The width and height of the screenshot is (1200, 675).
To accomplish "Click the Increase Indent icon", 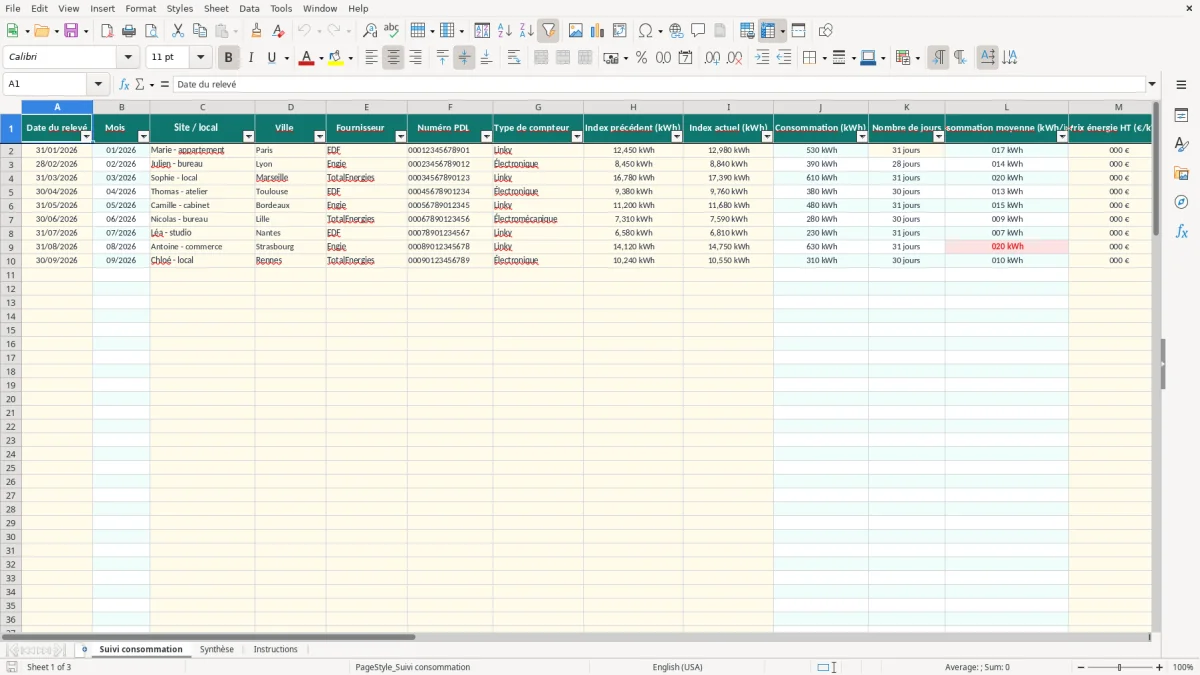I will (762, 58).
